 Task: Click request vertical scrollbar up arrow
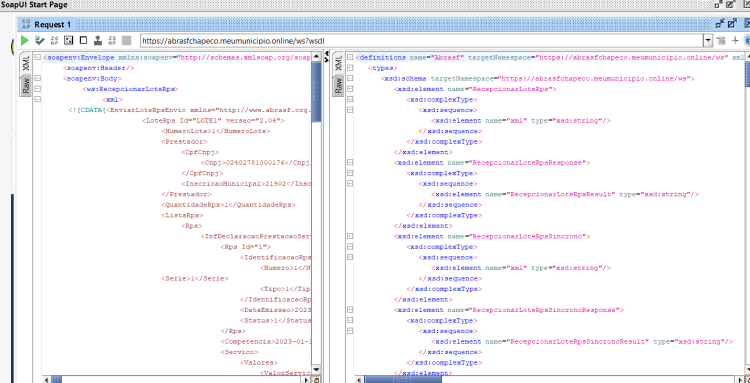[316, 56]
